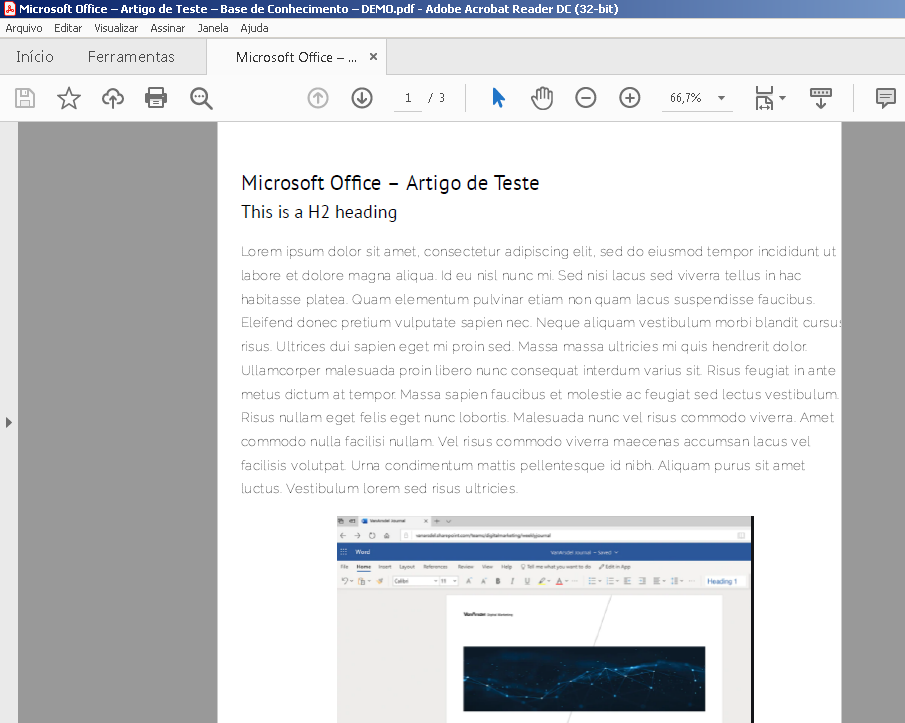The image size is (905, 723).
Task: Expand the left navigation pane arrow
Action: click(x=9, y=422)
